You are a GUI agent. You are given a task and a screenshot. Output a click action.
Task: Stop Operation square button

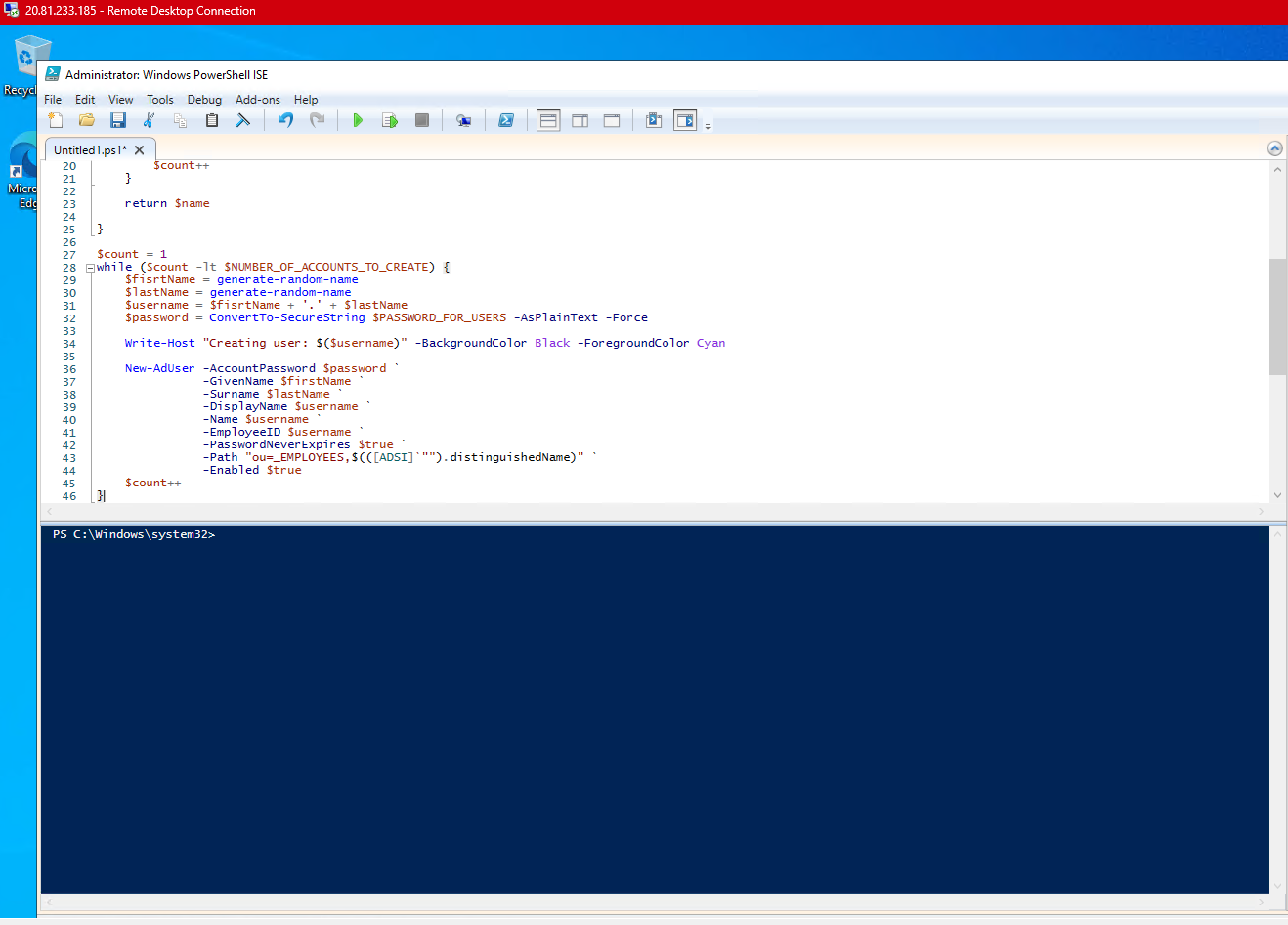(x=422, y=120)
